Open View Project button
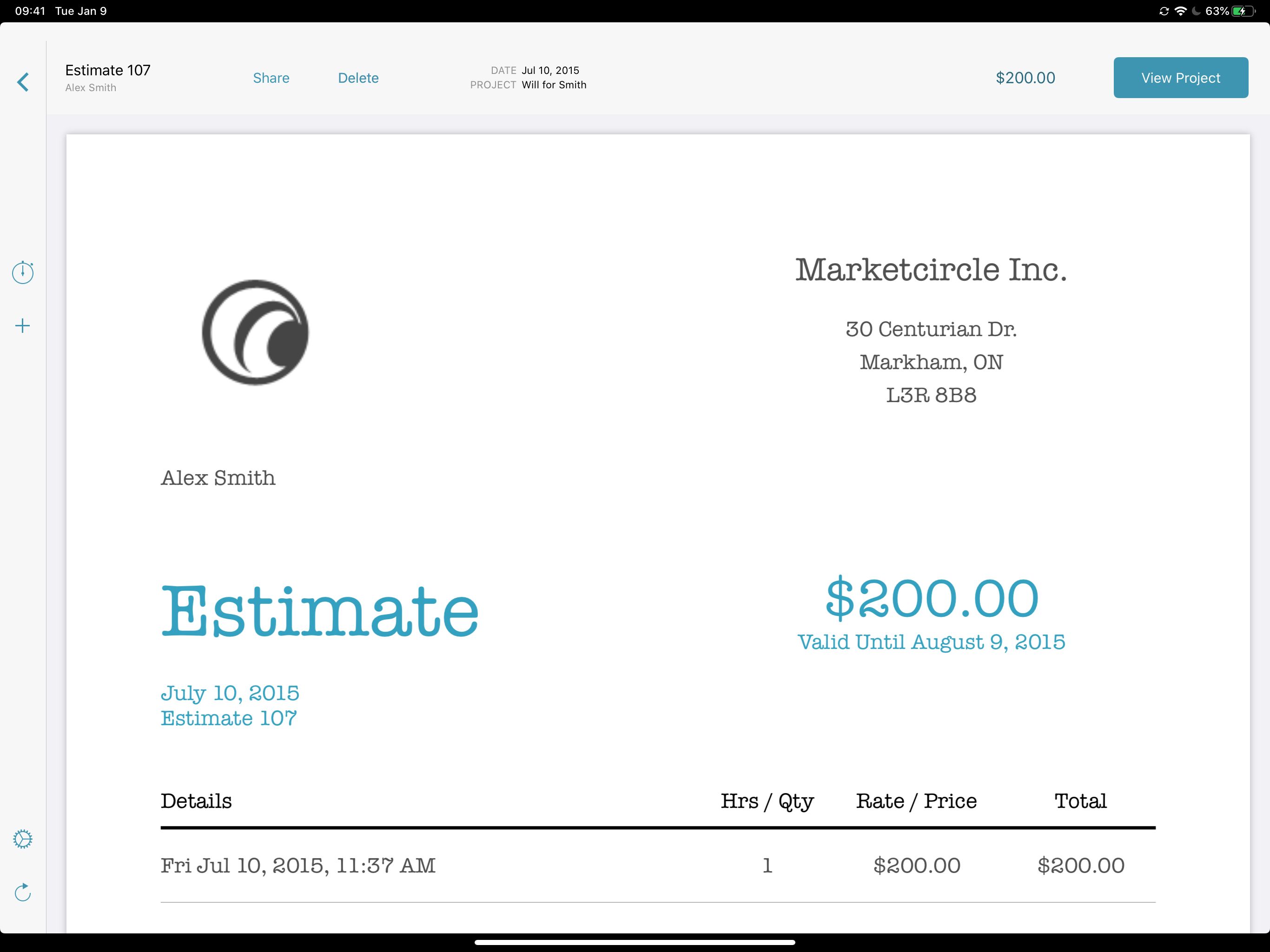 coord(1181,78)
